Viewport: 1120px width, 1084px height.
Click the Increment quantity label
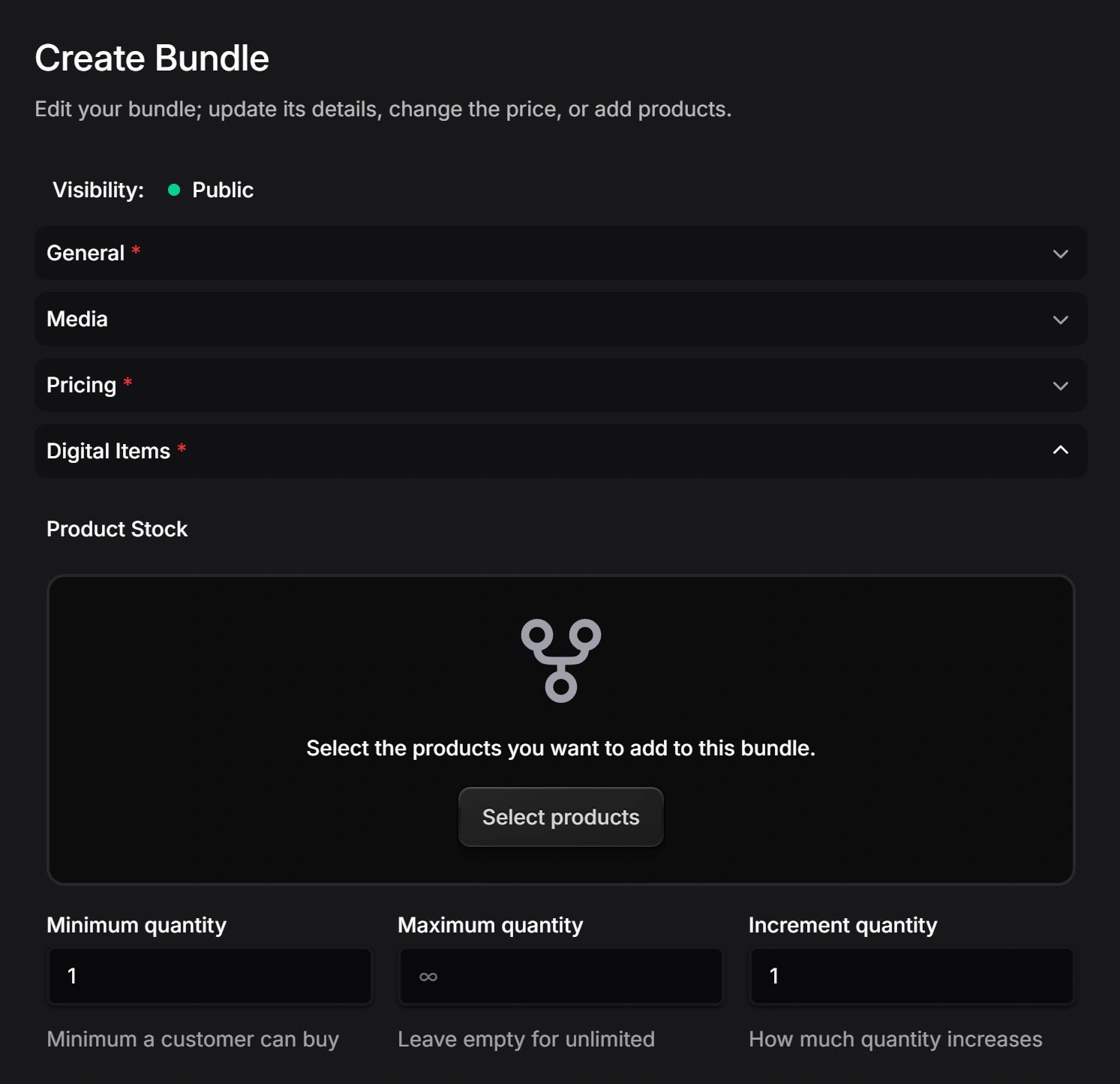point(842,926)
